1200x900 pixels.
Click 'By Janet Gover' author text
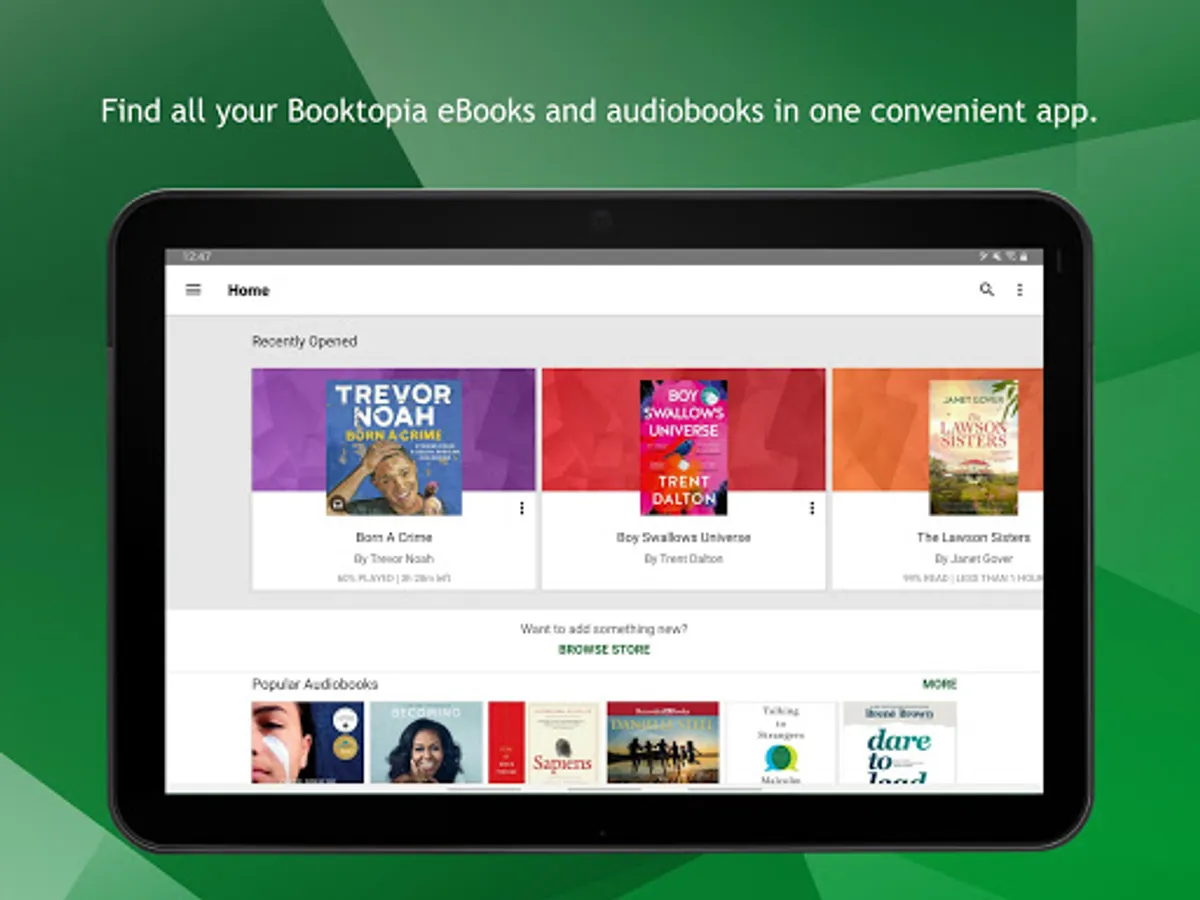tap(973, 559)
